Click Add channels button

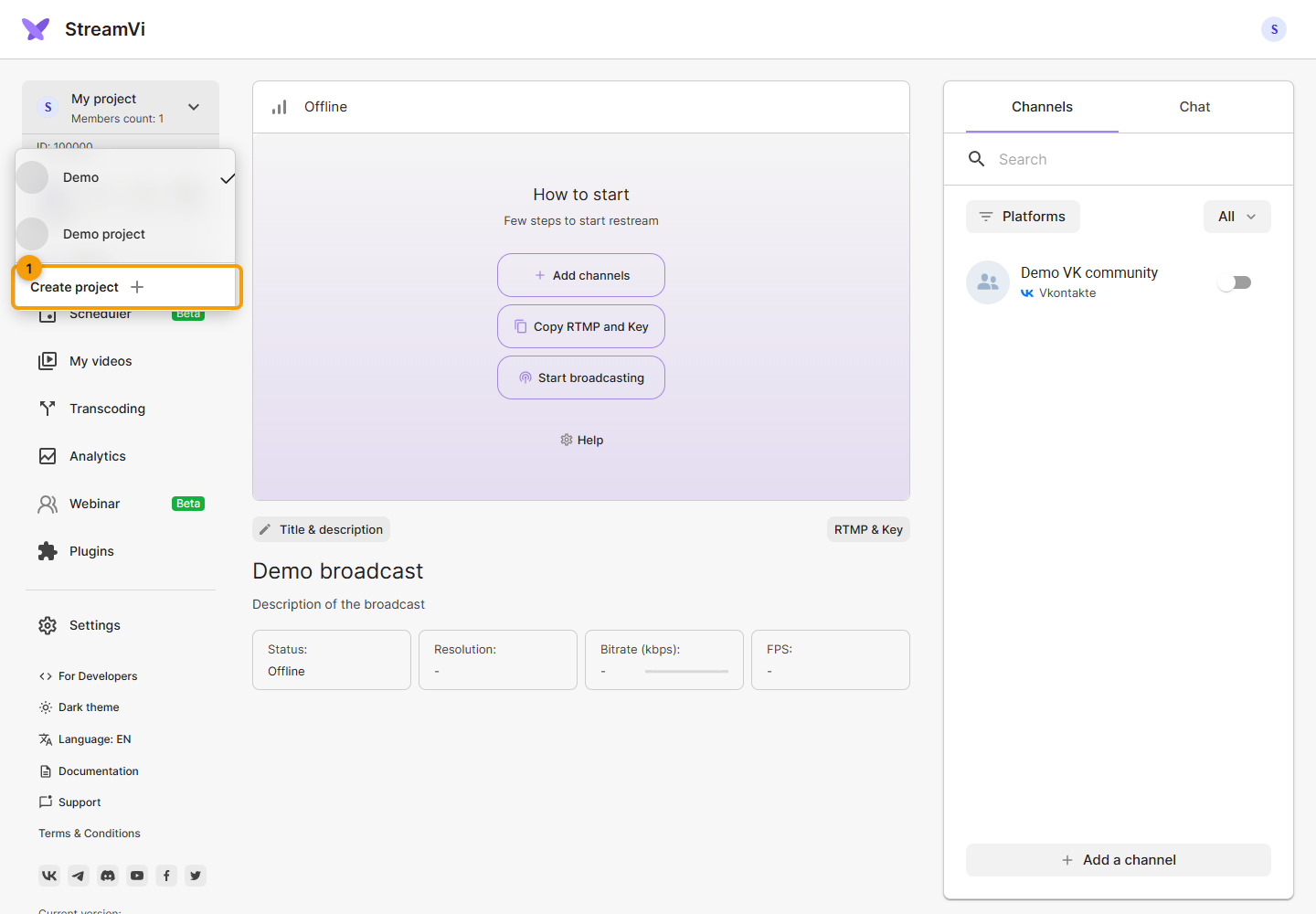[581, 275]
